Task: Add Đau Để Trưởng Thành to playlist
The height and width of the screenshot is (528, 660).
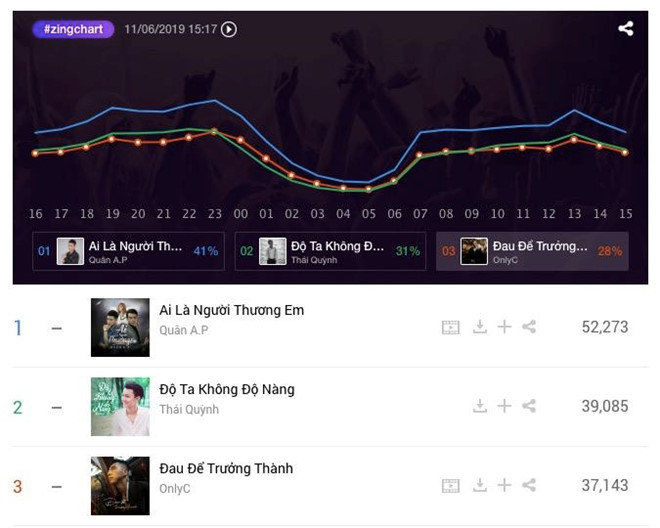Action: coord(504,485)
